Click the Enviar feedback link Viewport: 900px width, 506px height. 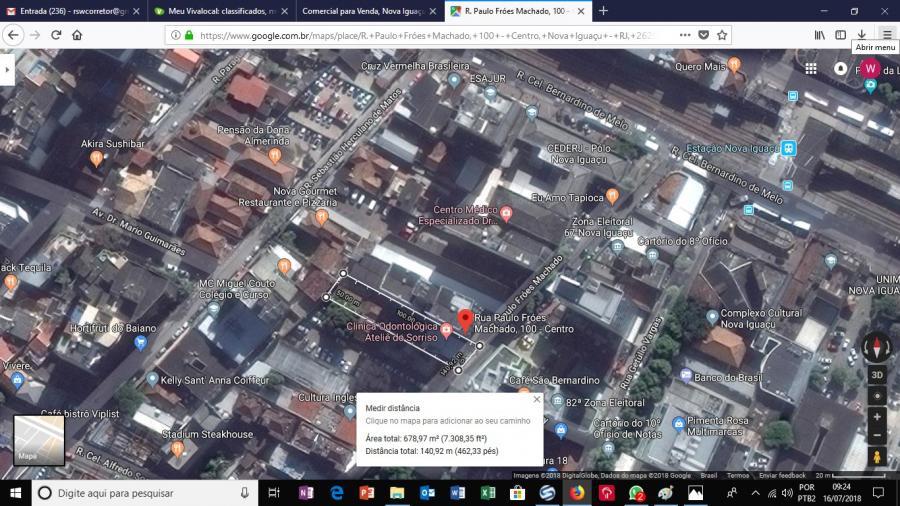pos(785,476)
